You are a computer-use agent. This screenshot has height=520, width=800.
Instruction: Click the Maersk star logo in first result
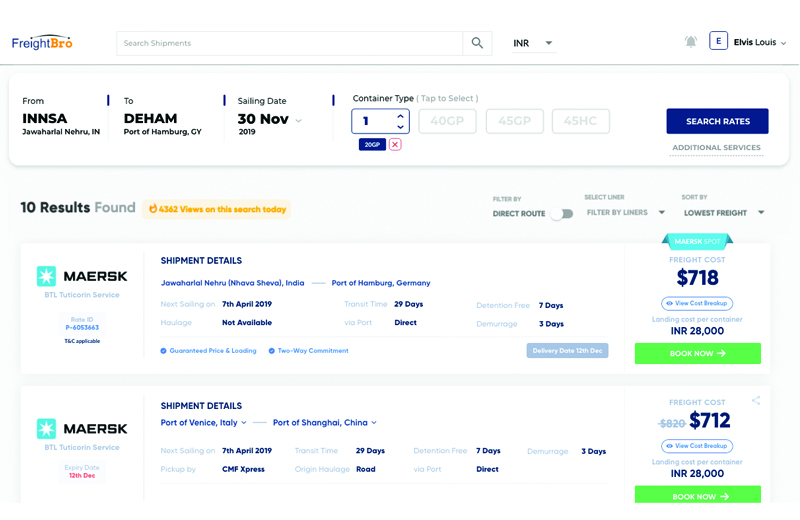46,276
